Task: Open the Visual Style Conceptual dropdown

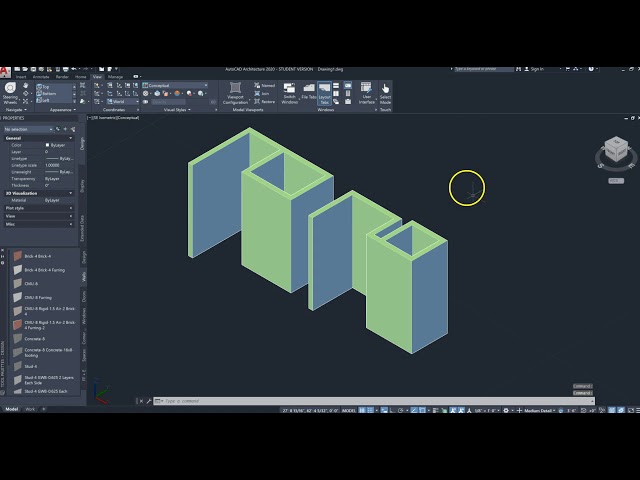Action: click(x=175, y=85)
